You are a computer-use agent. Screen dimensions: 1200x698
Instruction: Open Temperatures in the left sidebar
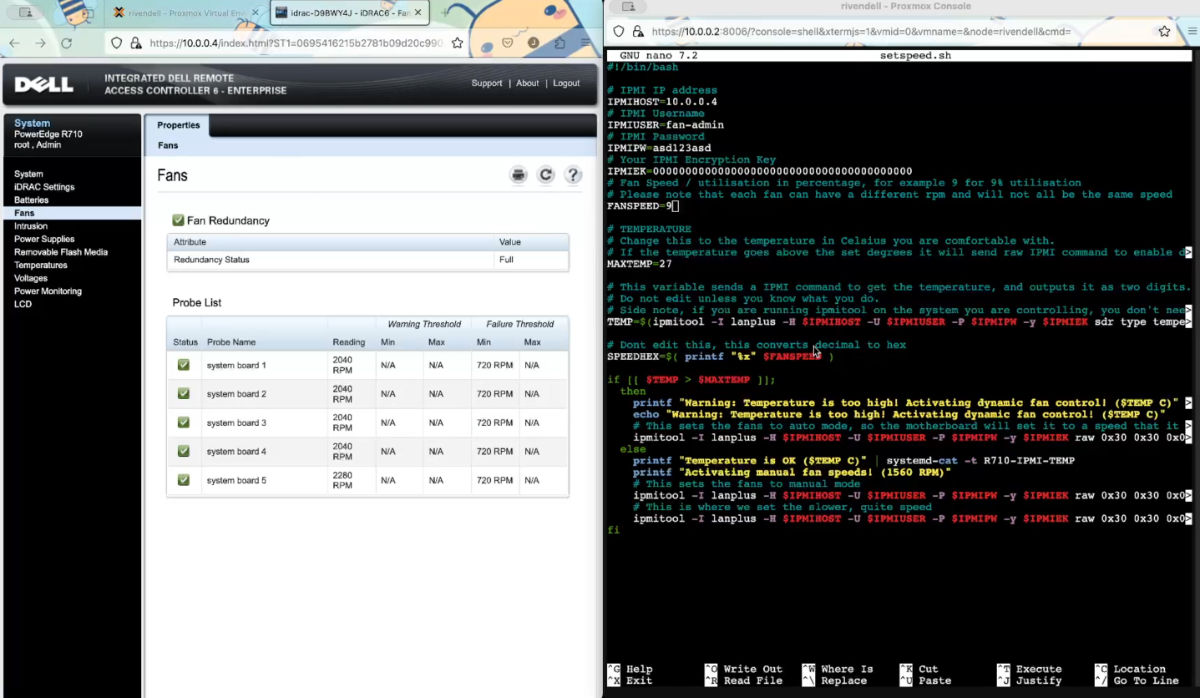pyautogui.click(x=41, y=265)
